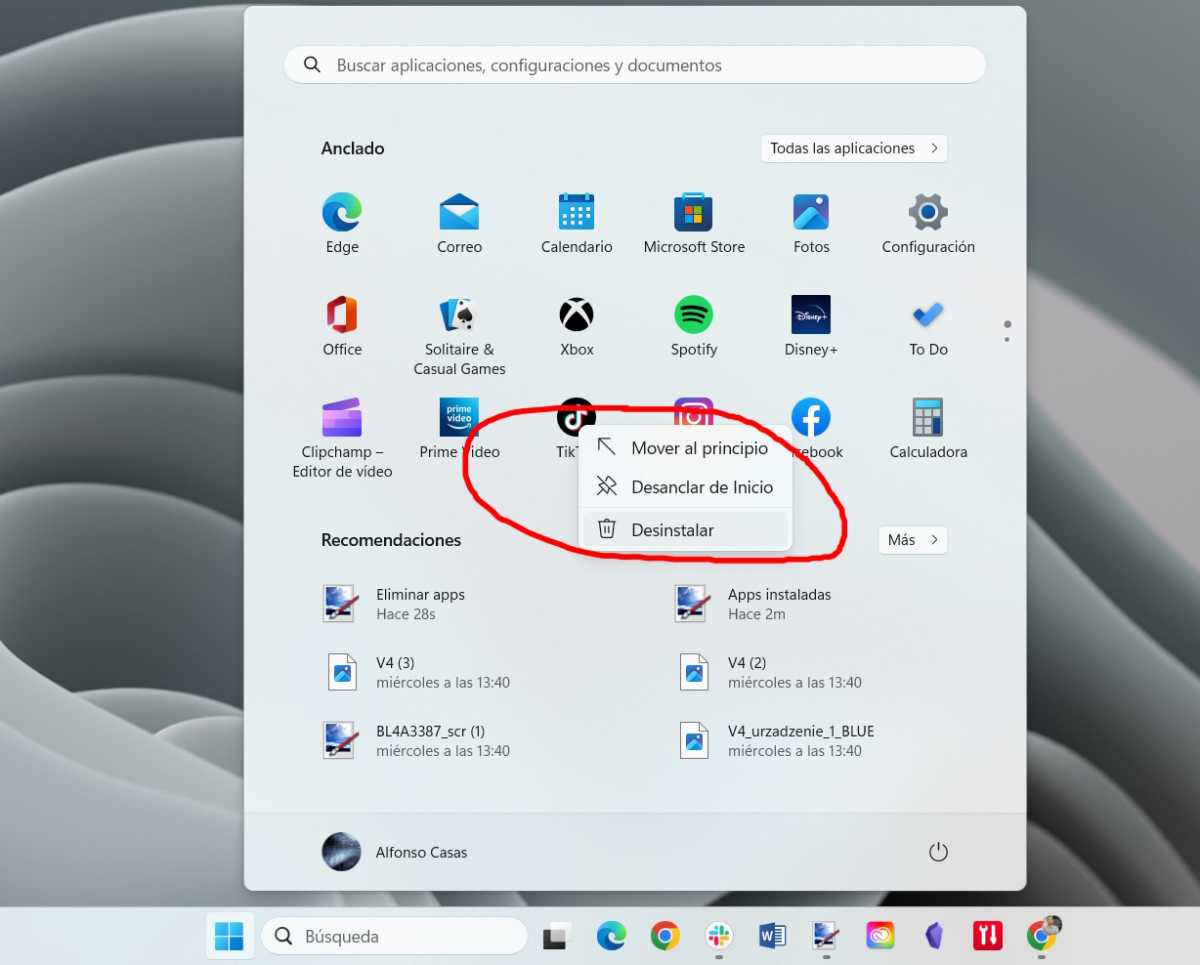
Task: Open Task View in the taskbar
Action: pos(555,936)
